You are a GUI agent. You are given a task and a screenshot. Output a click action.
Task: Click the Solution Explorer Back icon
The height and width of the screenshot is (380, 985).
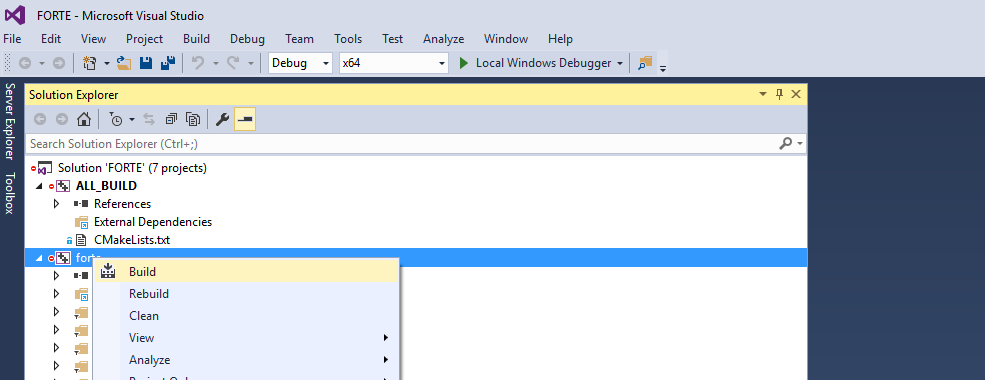pyautogui.click(x=40, y=119)
